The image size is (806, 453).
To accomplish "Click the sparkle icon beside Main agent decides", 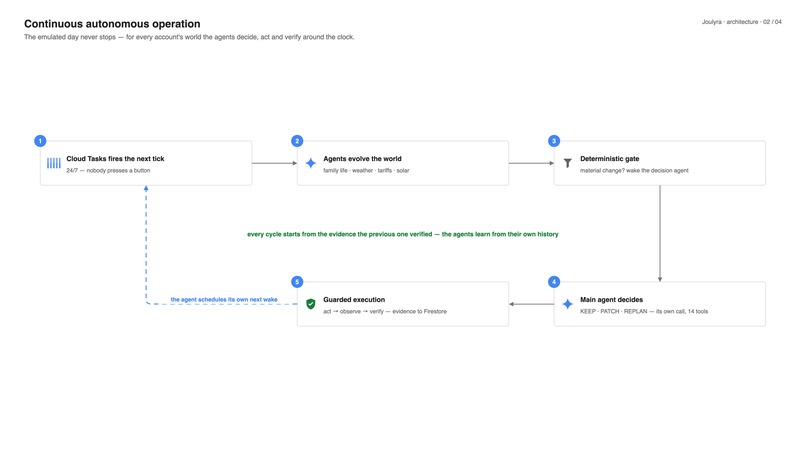I will point(567,304).
